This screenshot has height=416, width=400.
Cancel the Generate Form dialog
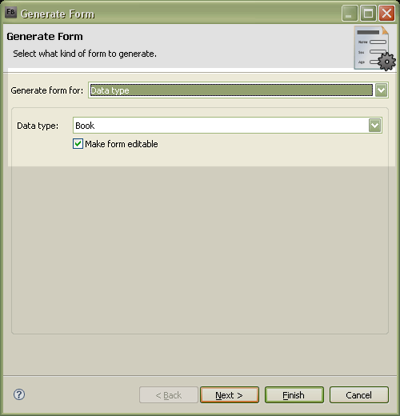pos(359,395)
